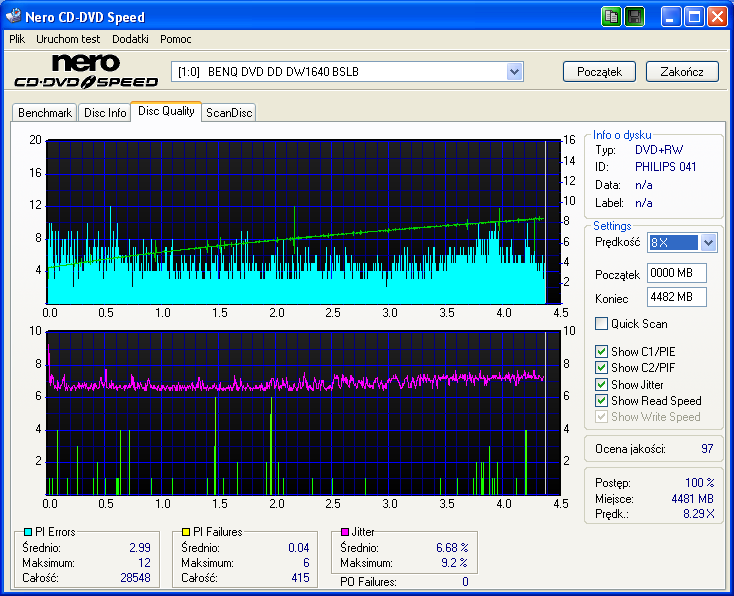Switch to the ScanDisc tab
This screenshot has width=734, height=596.
tap(229, 113)
